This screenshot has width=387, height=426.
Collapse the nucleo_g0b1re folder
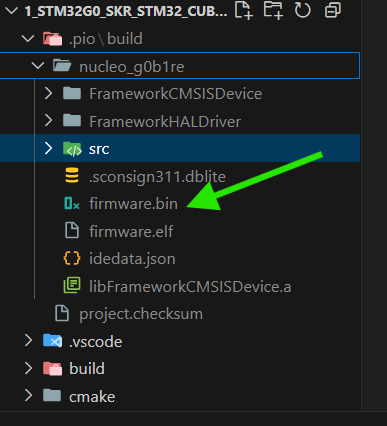click(38, 66)
